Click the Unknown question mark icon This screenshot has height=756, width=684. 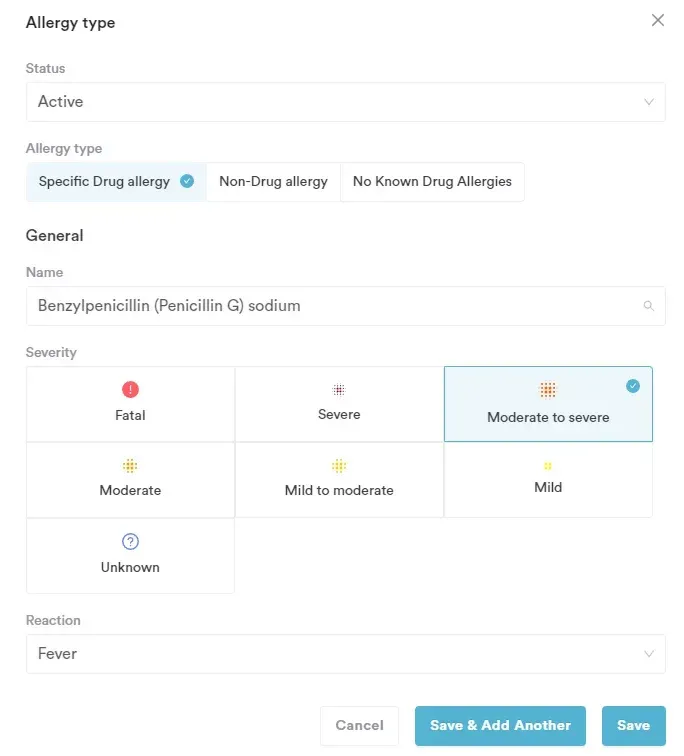click(x=130, y=542)
